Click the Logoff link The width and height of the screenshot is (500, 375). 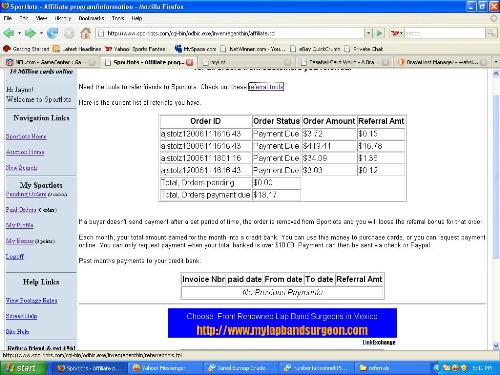[x=15, y=256]
